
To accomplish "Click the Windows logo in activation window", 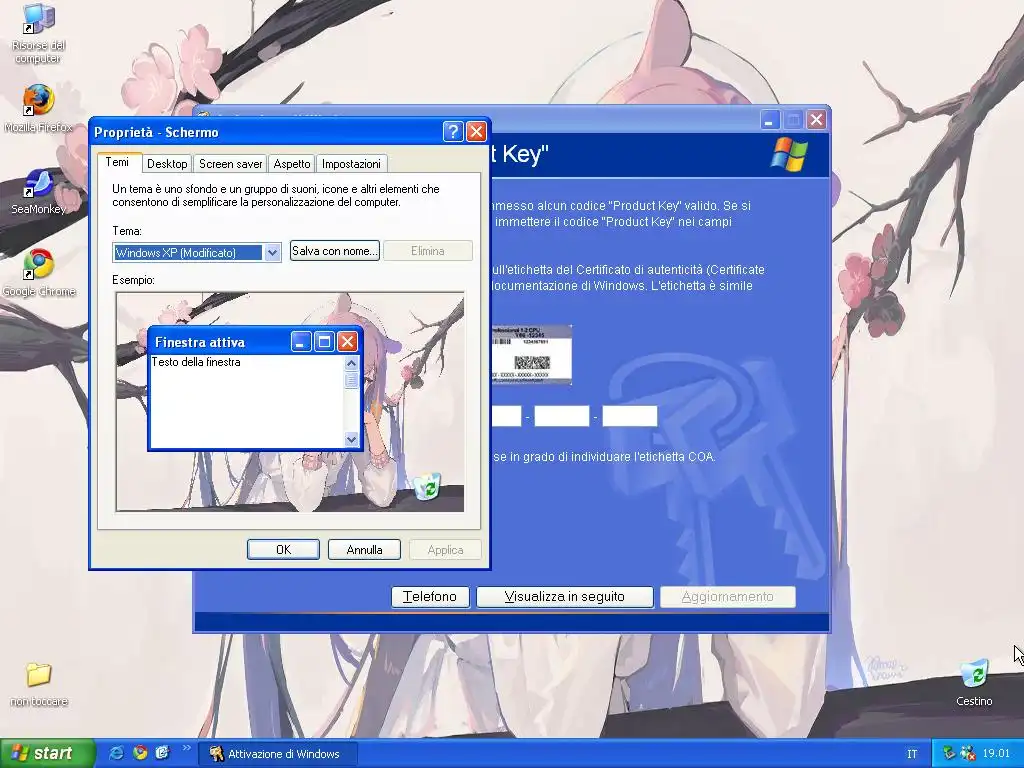I will (789, 154).
